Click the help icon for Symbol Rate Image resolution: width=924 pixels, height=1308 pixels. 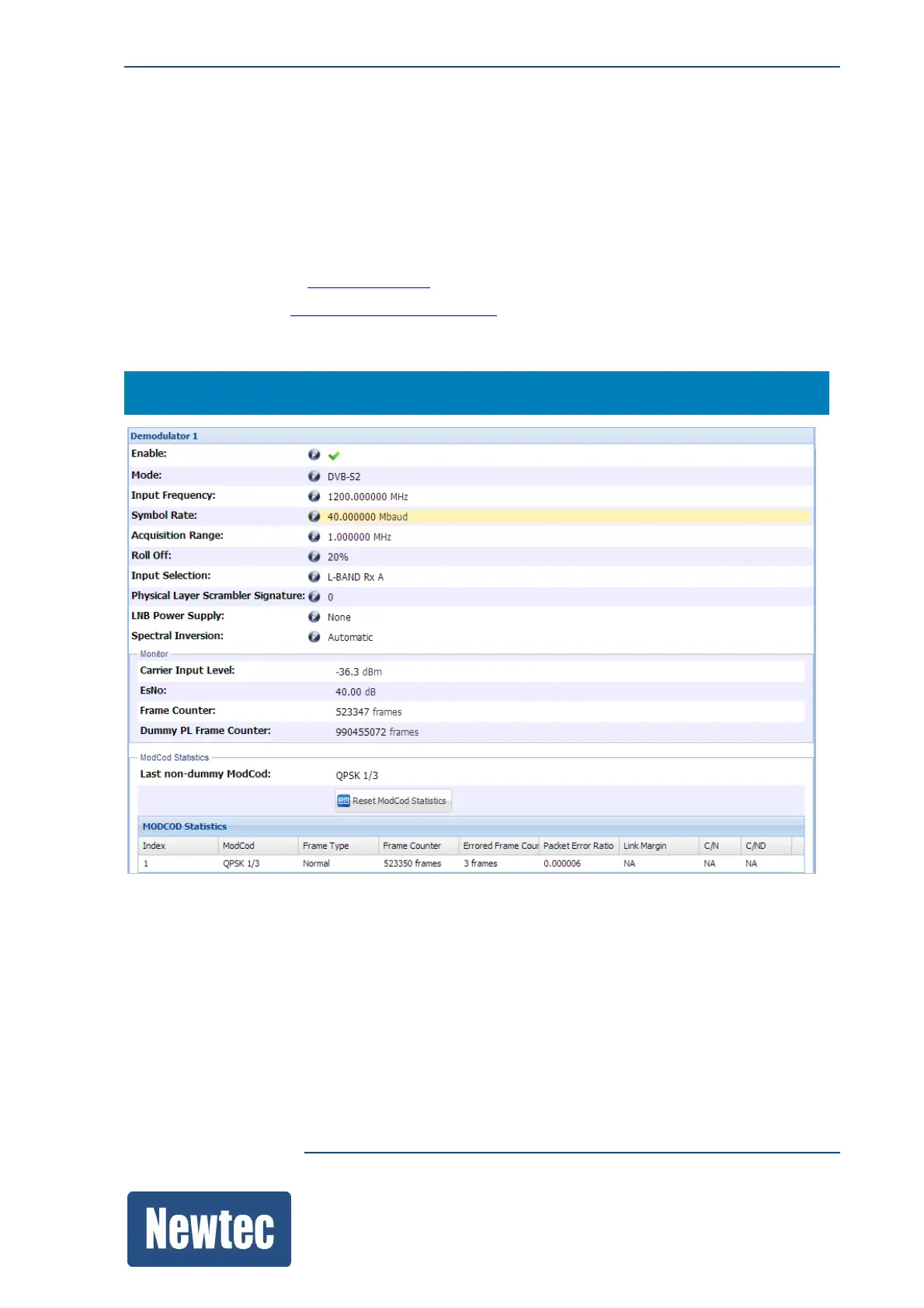point(314,517)
